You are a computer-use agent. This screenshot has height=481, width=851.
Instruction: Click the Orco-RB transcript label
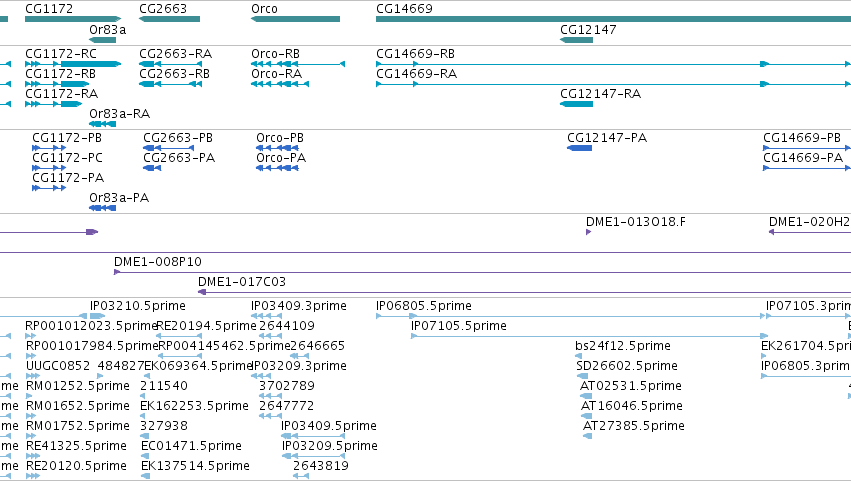pos(275,54)
